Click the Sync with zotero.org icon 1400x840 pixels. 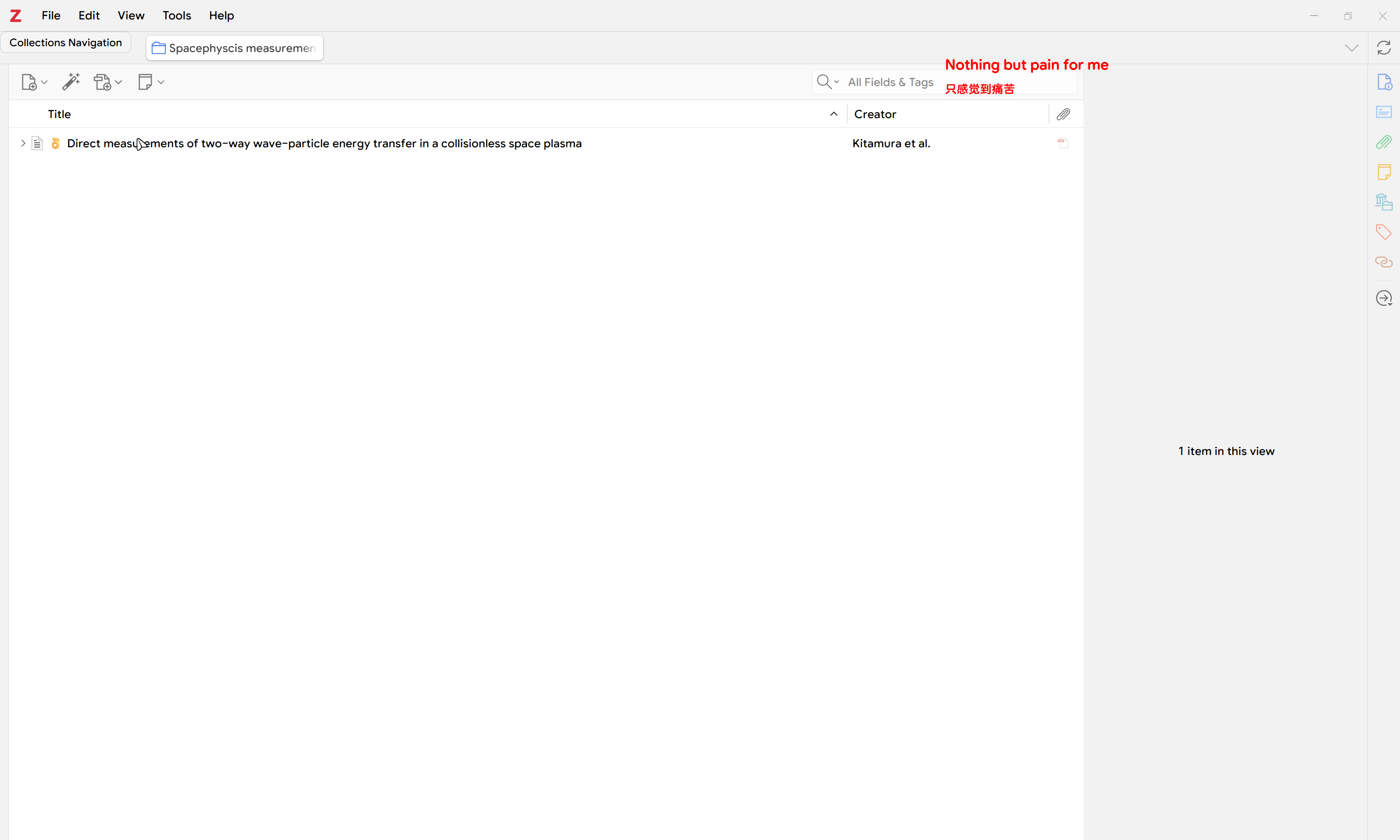(x=1383, y=48)
